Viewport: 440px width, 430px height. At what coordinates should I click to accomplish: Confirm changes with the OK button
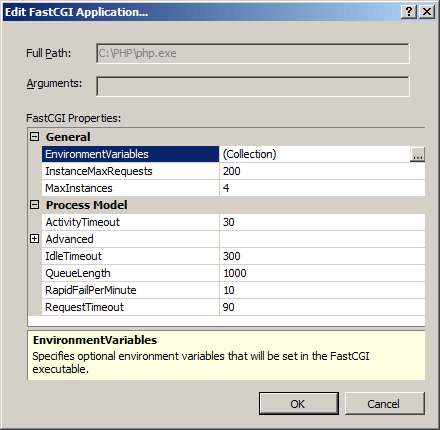[x=299, y=404]
